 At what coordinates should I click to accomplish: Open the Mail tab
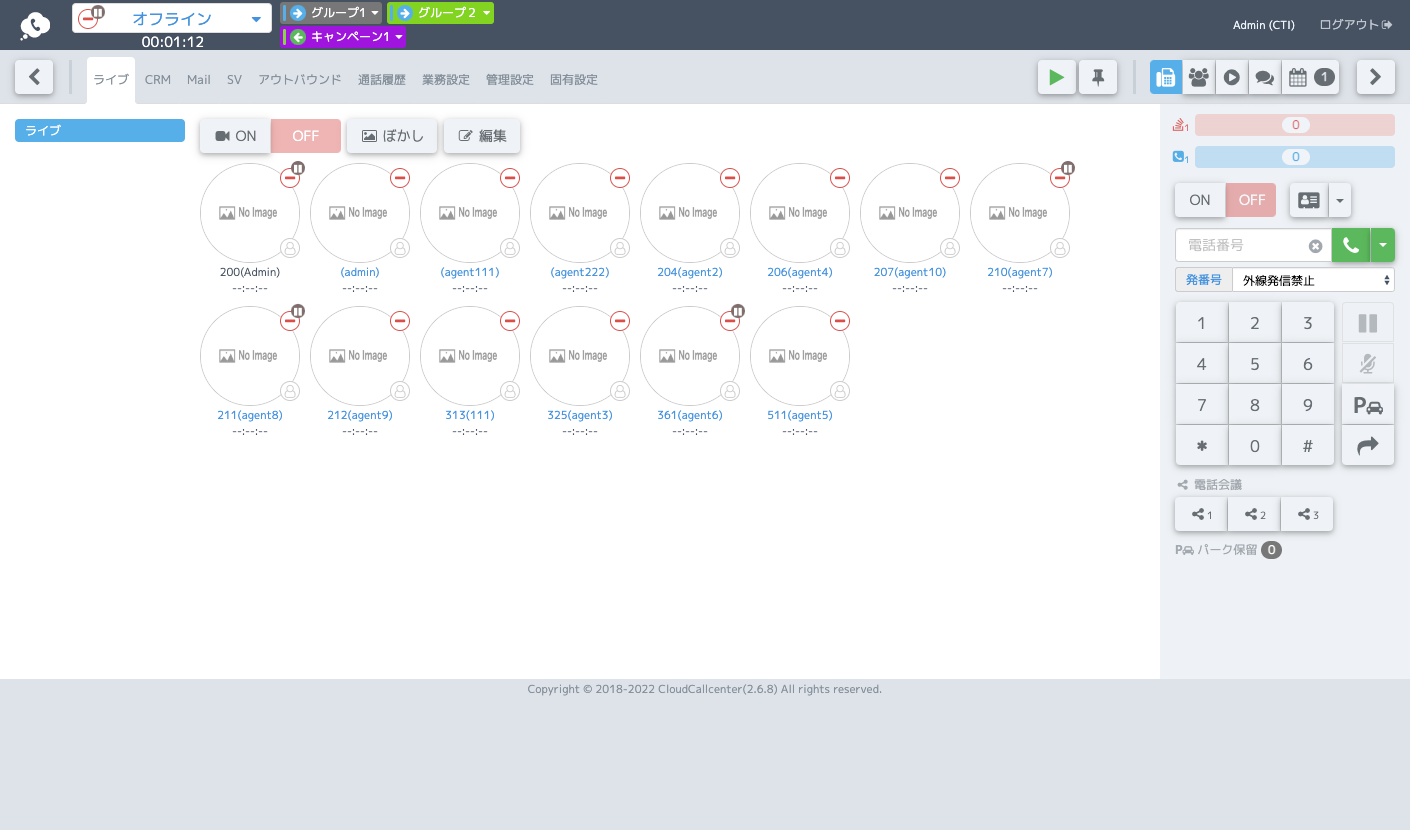198,80
